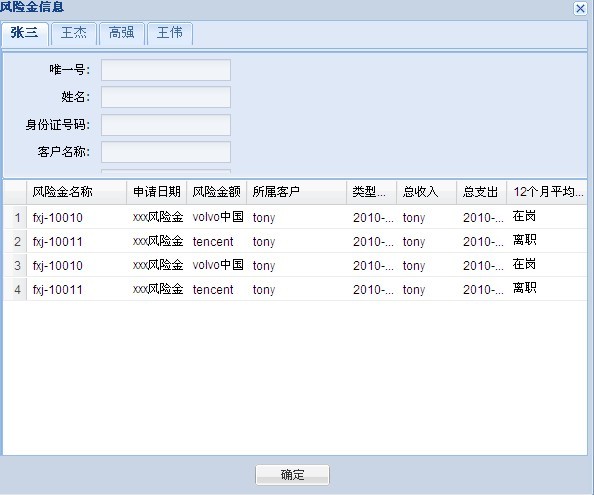Select row 1 fxj-10010 cell
Image resolution: width=594 pixels, height=495 pixels.
tap(58, 218)
